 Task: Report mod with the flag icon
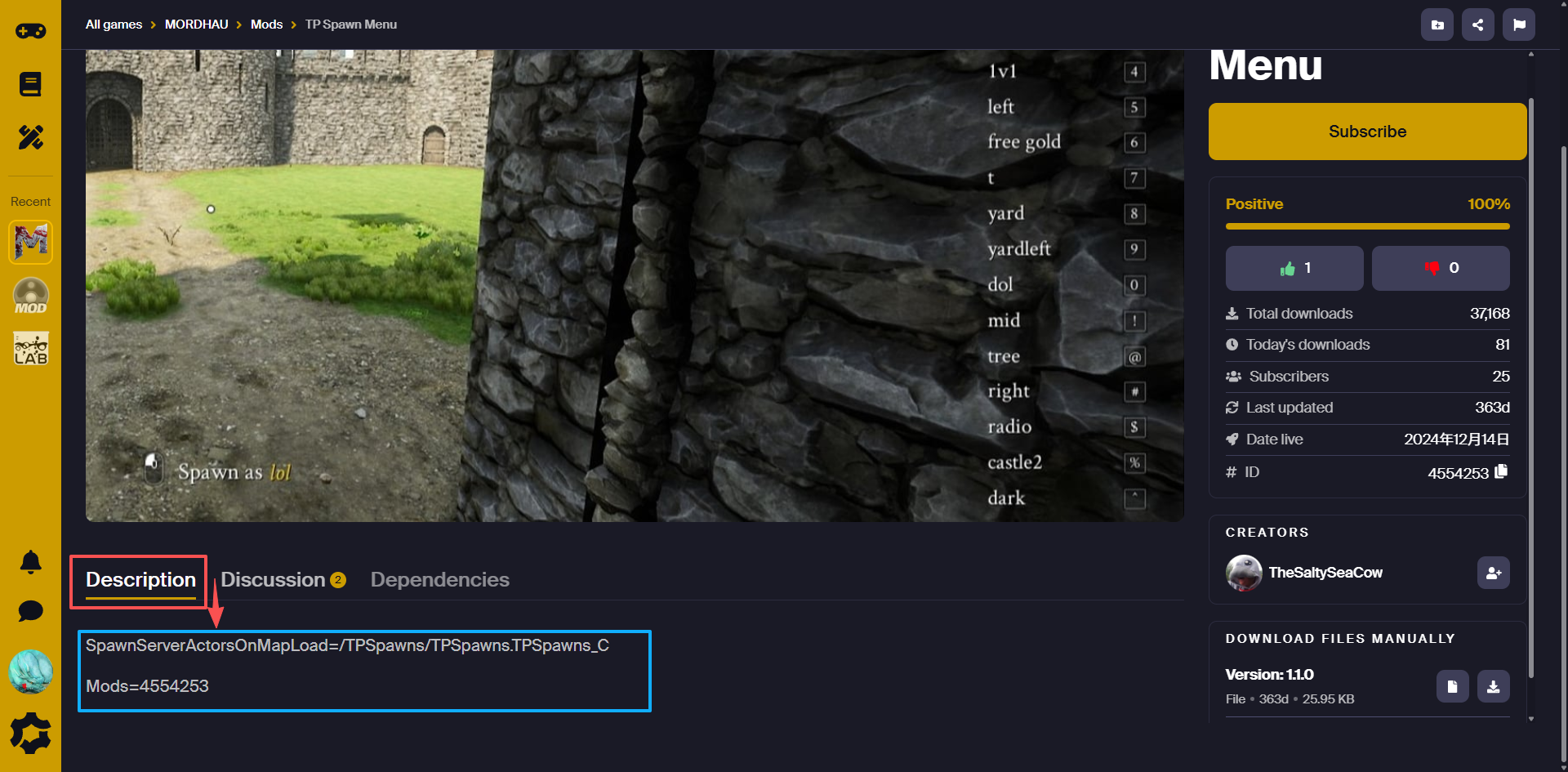(1518, 25)
